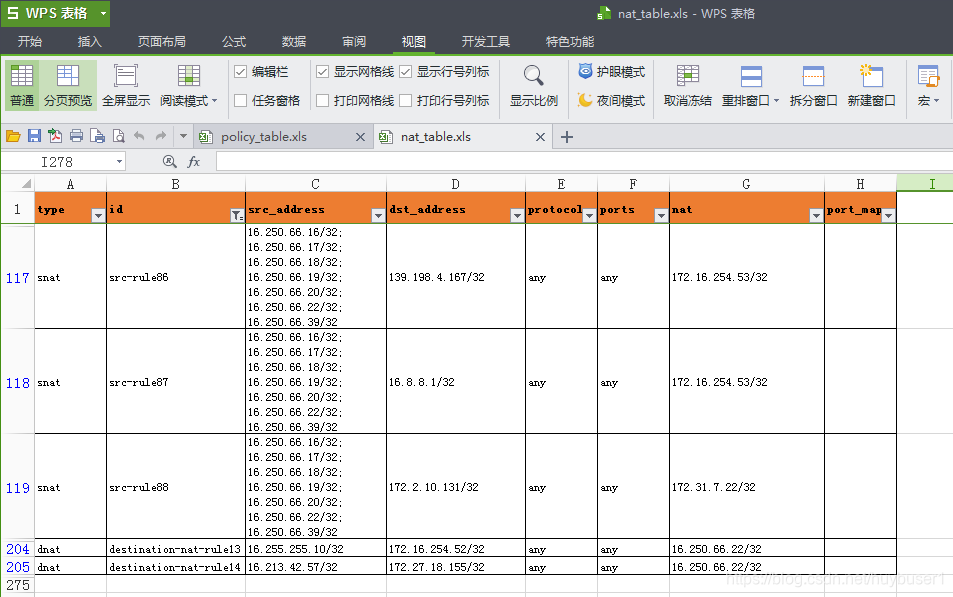Select cell containing 139.198.4.167/32
The image size is (953, 597).
(x=455, y=277)
